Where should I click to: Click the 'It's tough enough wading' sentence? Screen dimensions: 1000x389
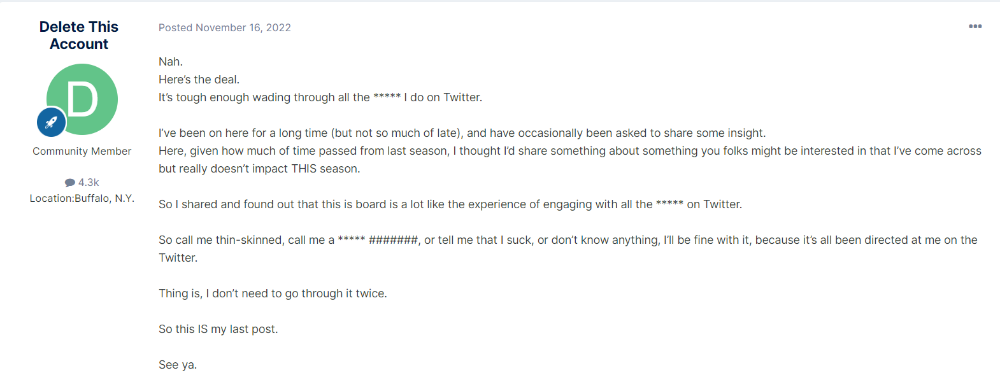(x=323, y=98)
